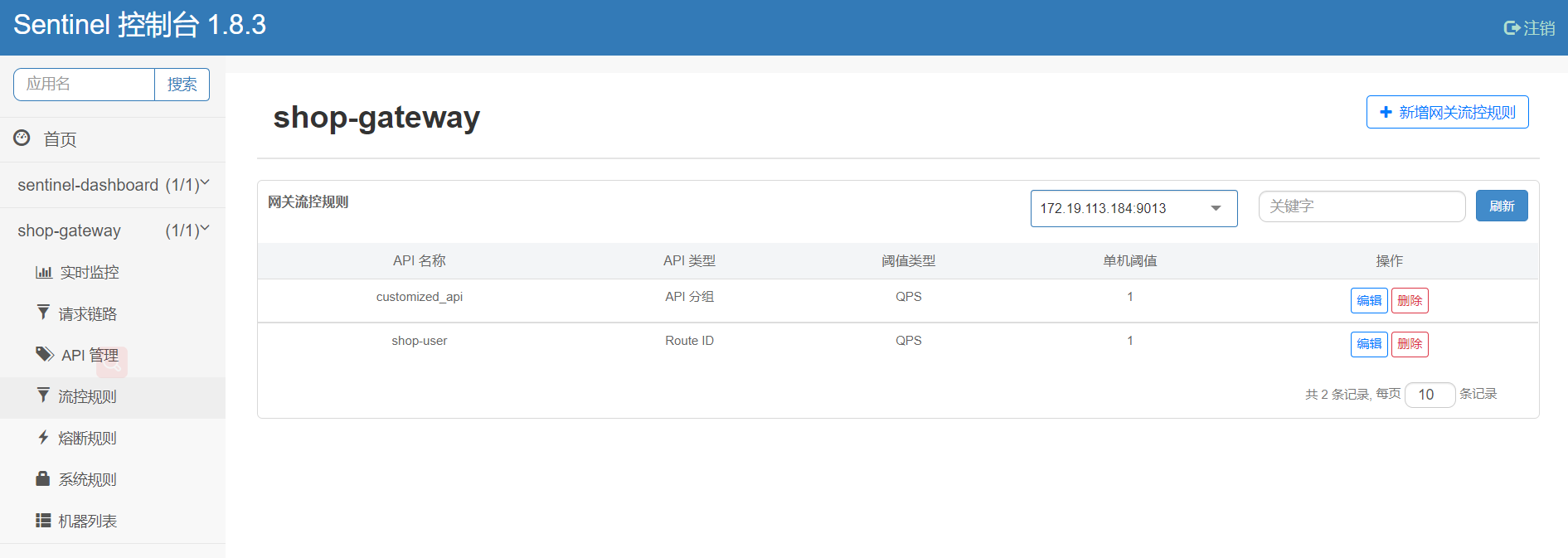
Task: Edit the shop-user rule with 编辑
Action: click(x=1369, y=344)
